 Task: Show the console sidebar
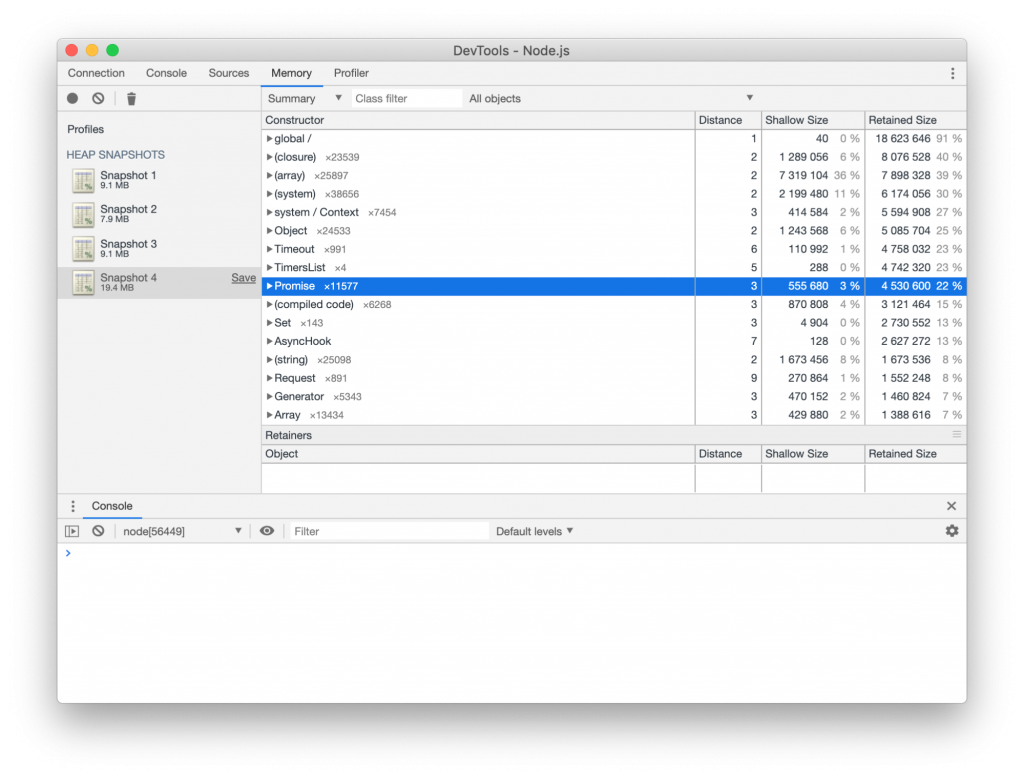pyautogui.click(x=72, y=532)
